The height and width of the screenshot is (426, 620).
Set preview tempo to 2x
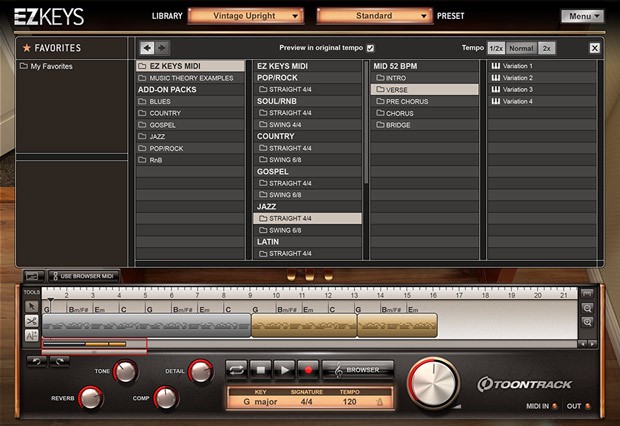pyautogui.click(x=546, y=48)
